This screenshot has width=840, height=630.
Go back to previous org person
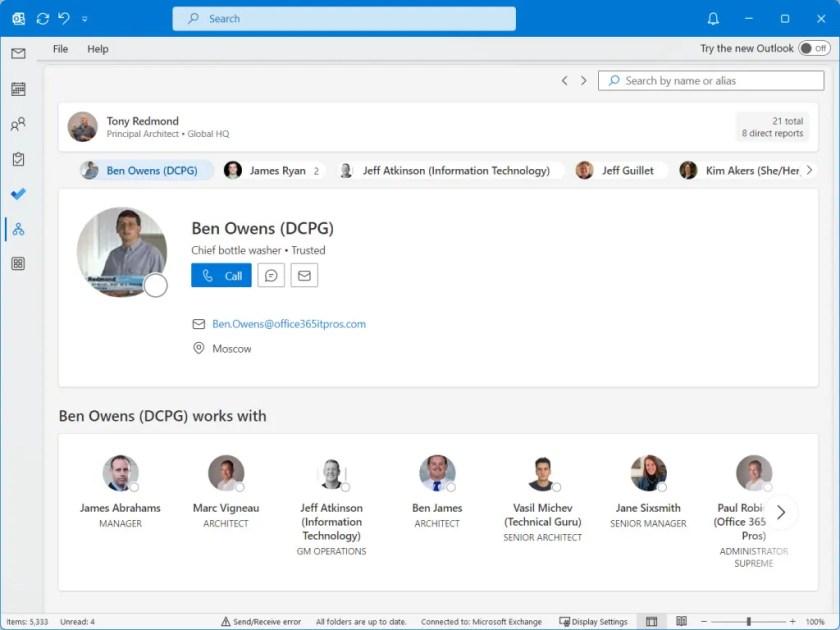pos(564,80)
